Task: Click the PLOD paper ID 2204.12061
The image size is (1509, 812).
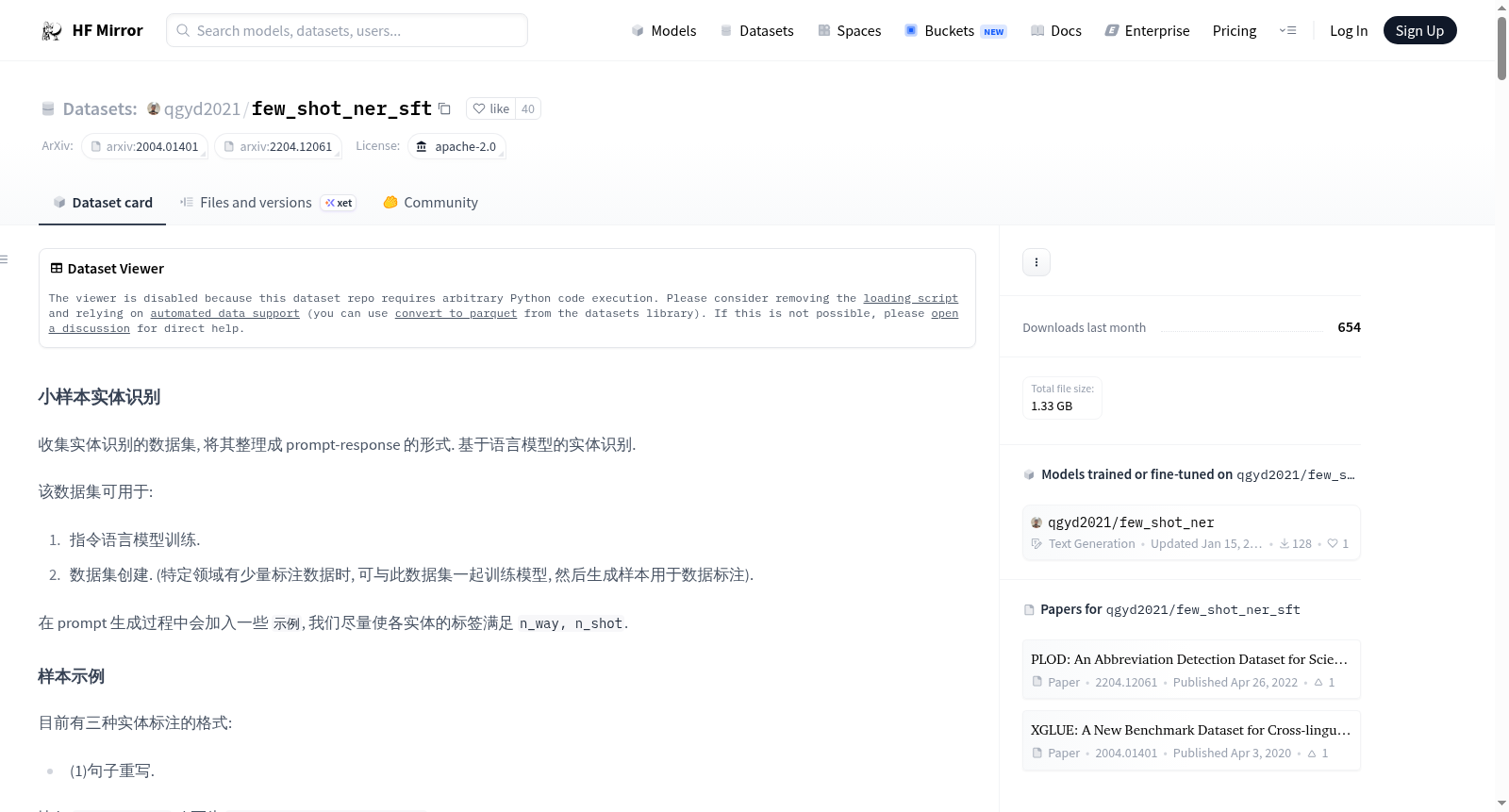Action: 1126,683
